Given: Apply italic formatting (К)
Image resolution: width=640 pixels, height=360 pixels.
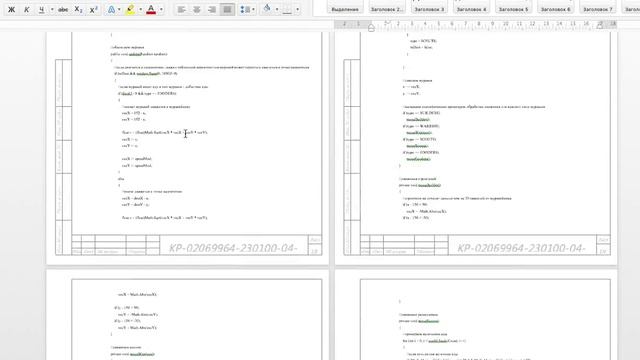Looking at the screenshot, I should pos(27,9).
